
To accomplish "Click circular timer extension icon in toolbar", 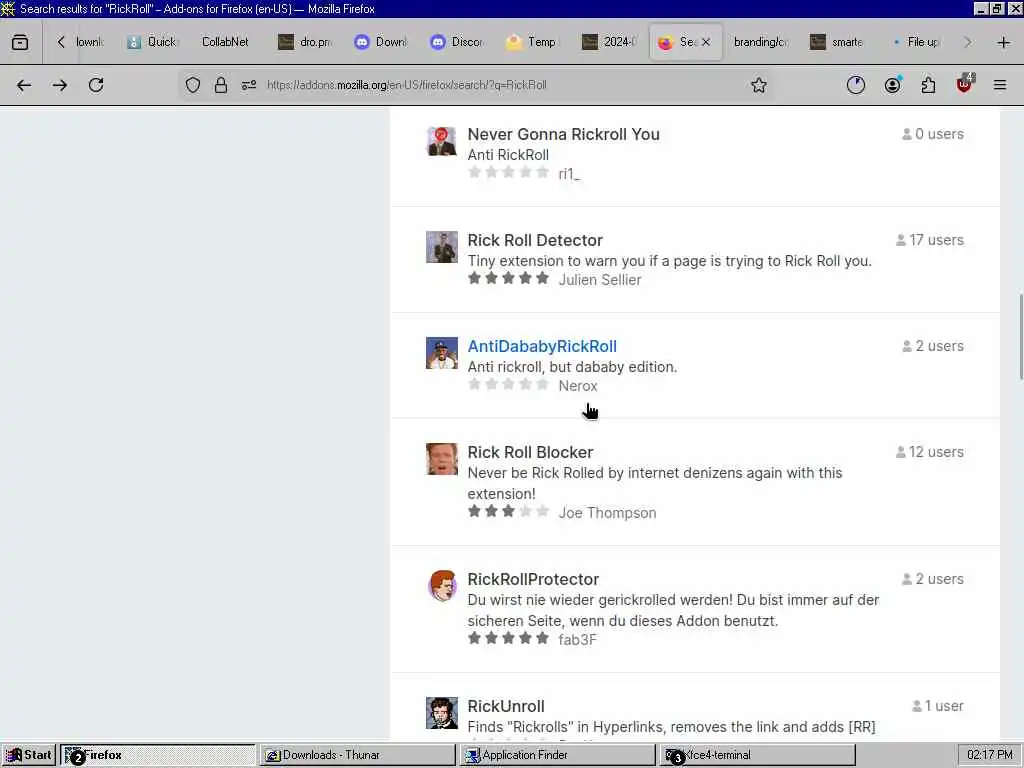I will click(856, 85).
